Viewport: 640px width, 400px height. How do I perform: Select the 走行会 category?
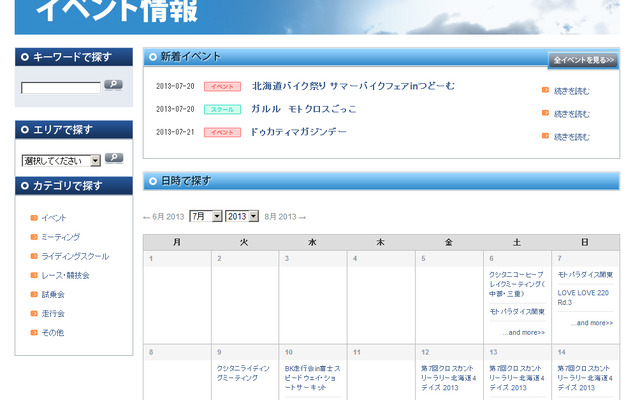tap(53, 314)
